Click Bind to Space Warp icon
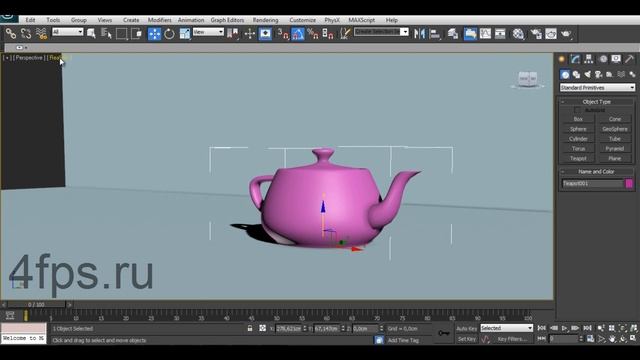The image size is (640, 360). (x=41, y=33)
